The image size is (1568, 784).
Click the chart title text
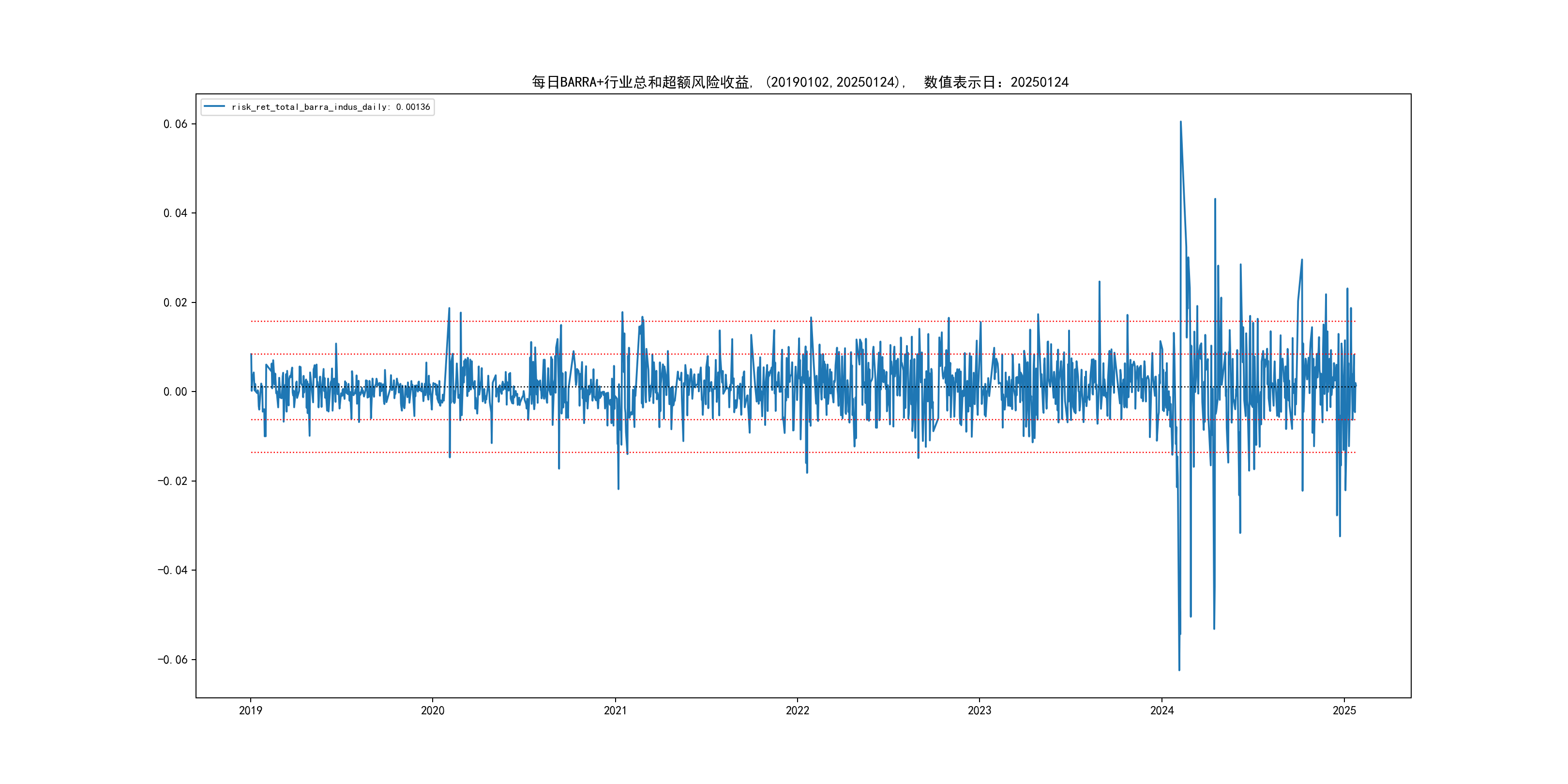coord(800,82)
